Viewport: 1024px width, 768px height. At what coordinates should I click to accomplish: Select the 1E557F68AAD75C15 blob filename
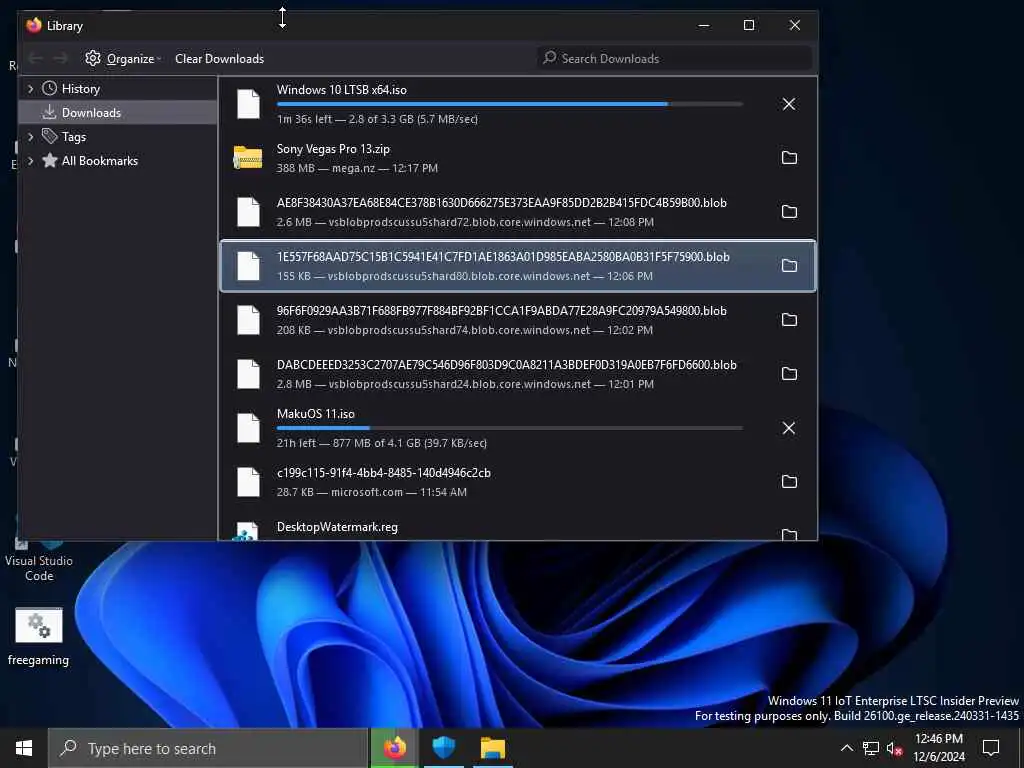pyautogui.click(x=503, y=257)
